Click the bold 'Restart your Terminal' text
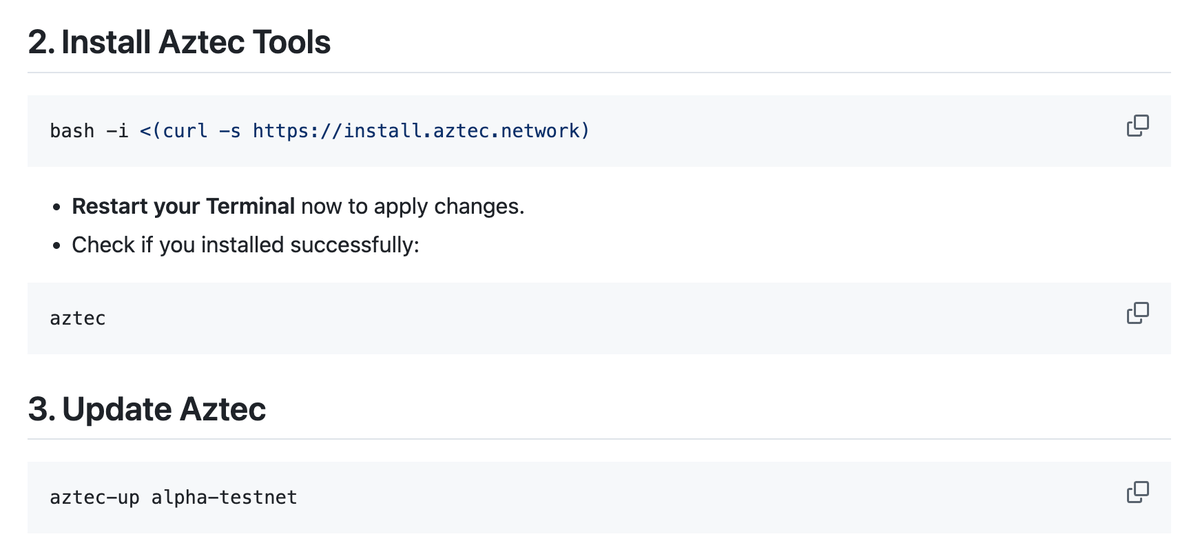The image size is (1200, 557). point(183,207)
